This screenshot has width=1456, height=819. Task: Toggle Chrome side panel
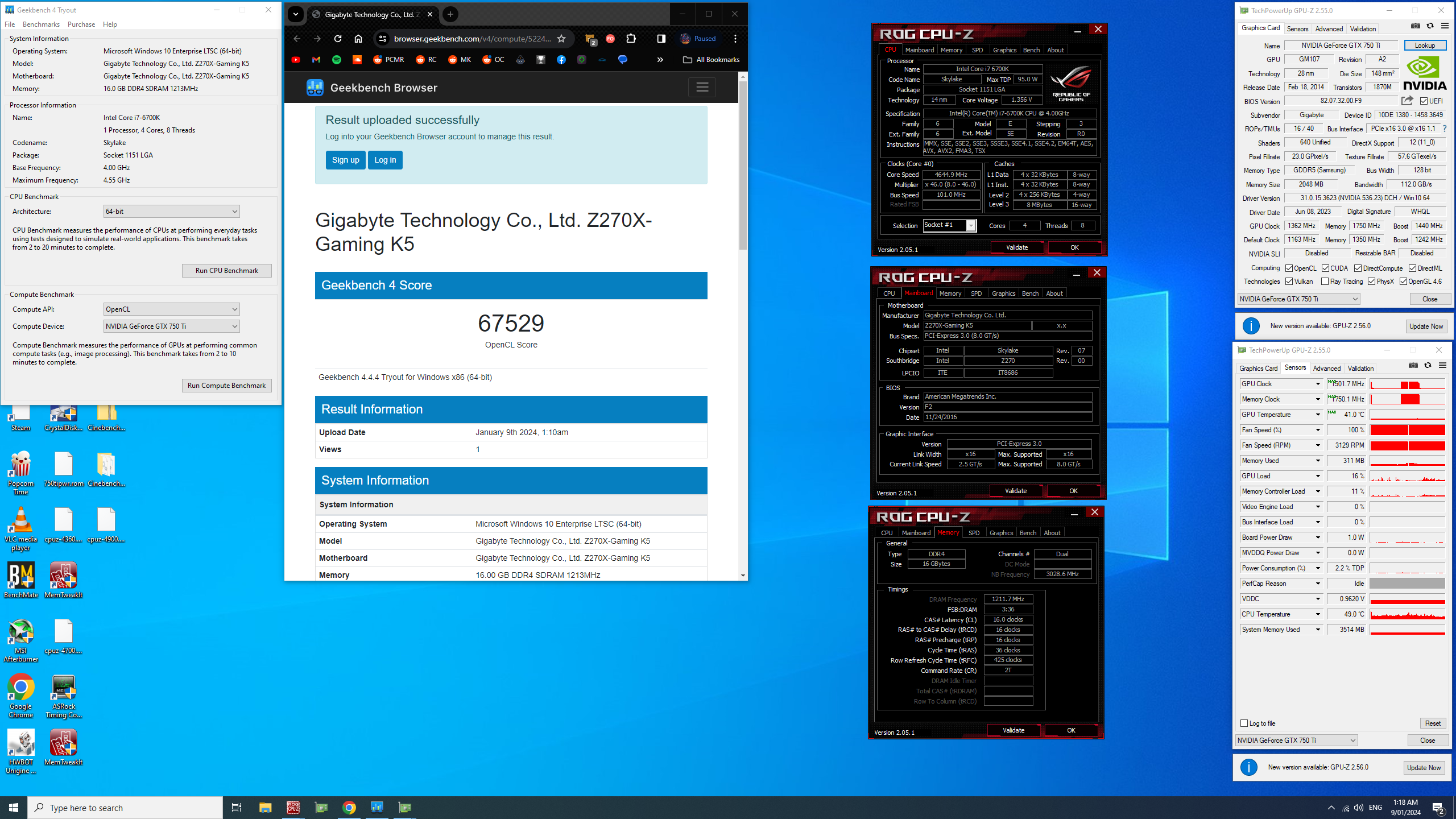coord(661,39)
